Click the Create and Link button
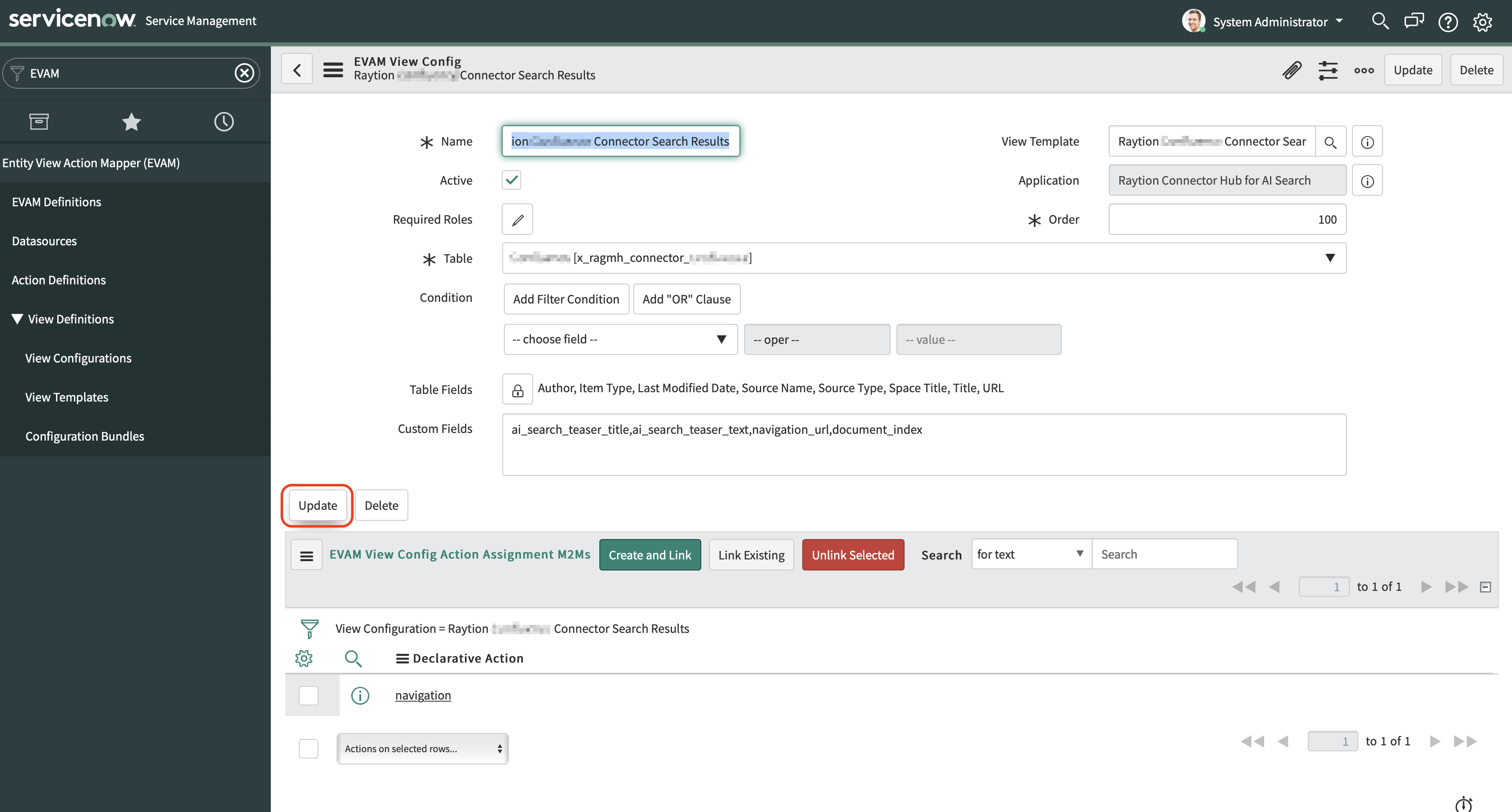Image resolution: width=1512 pixels, height=812 pixels. [650, 554]
